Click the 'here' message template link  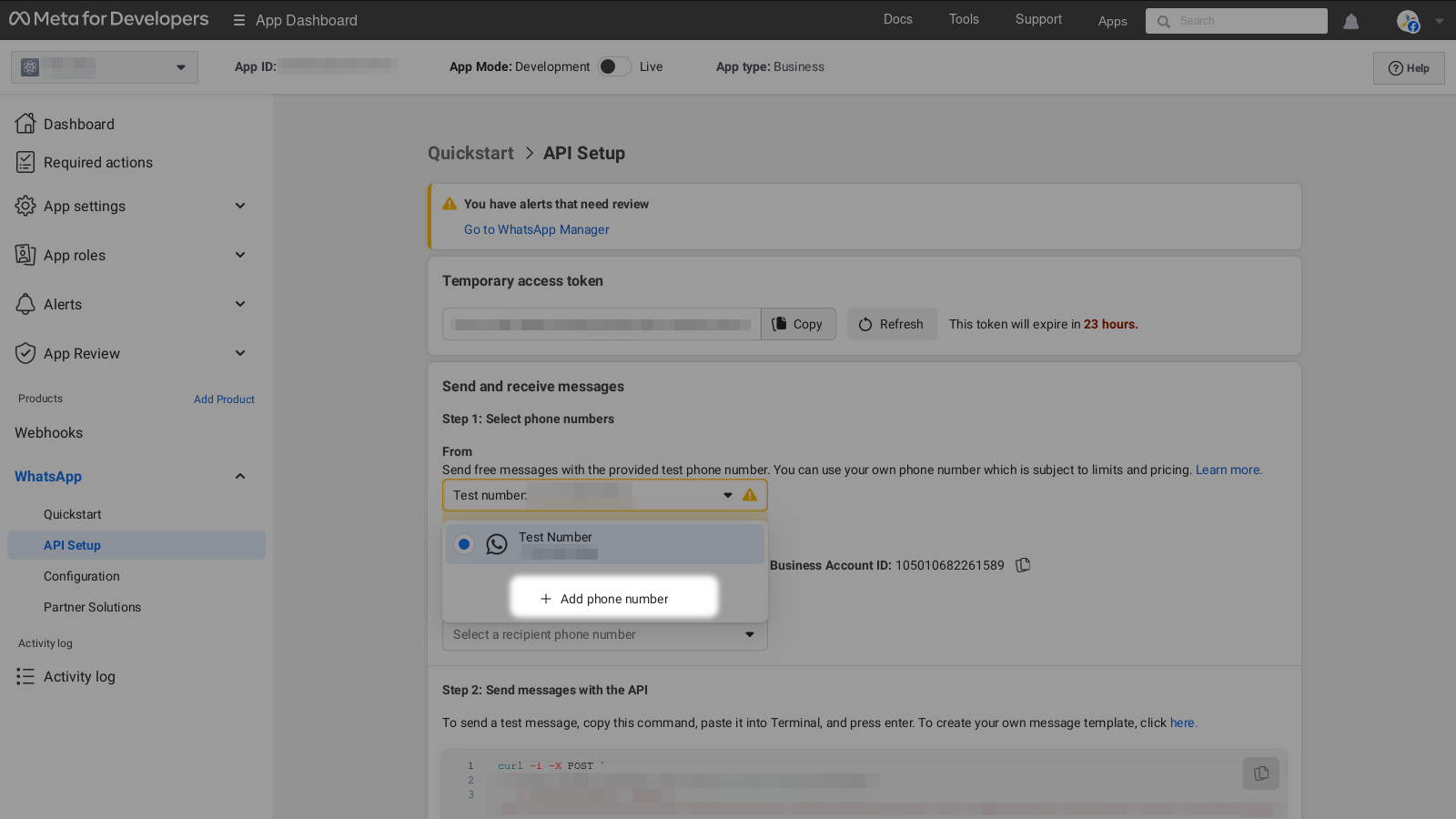1182,723
